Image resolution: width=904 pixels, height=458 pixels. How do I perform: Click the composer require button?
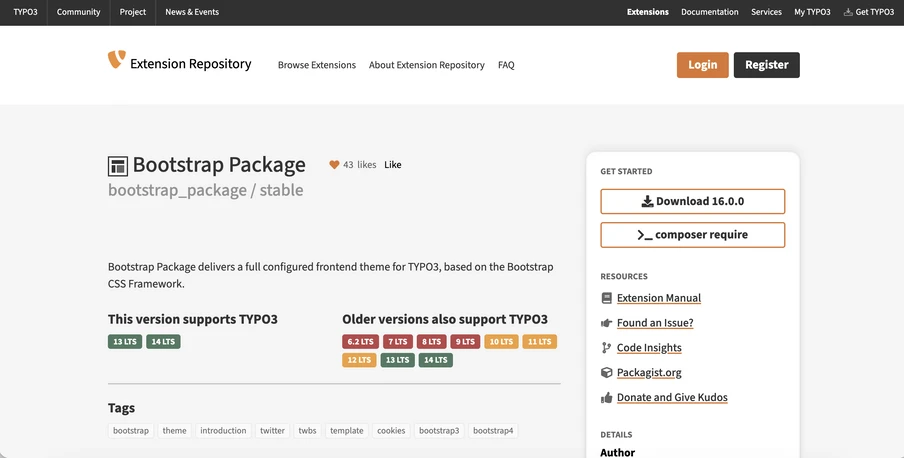[692, 235]
